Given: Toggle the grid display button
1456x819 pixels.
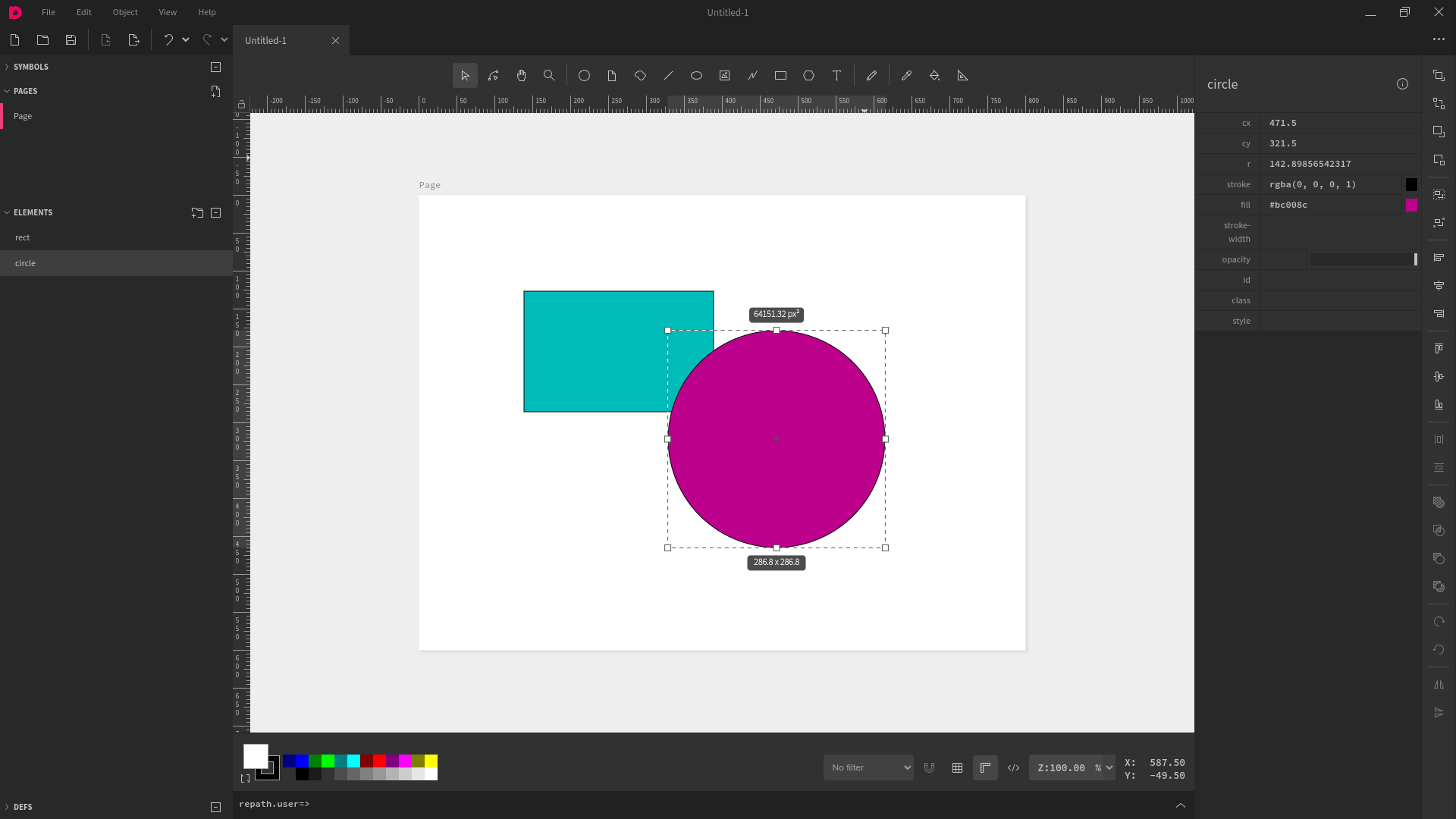Looking at the screenshot, I should point(957,767).
